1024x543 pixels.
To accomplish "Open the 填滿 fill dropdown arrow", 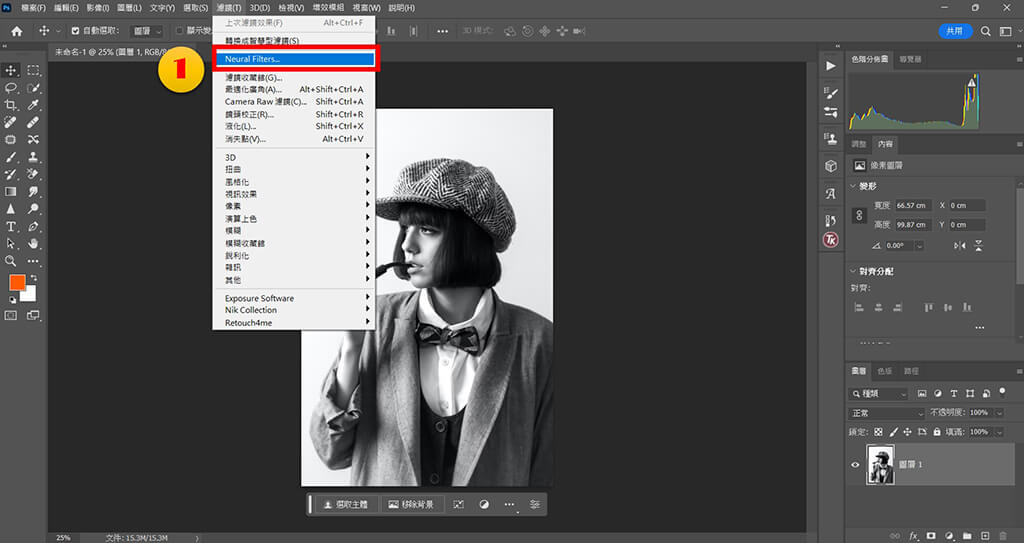I will click(x=999, y=432).
